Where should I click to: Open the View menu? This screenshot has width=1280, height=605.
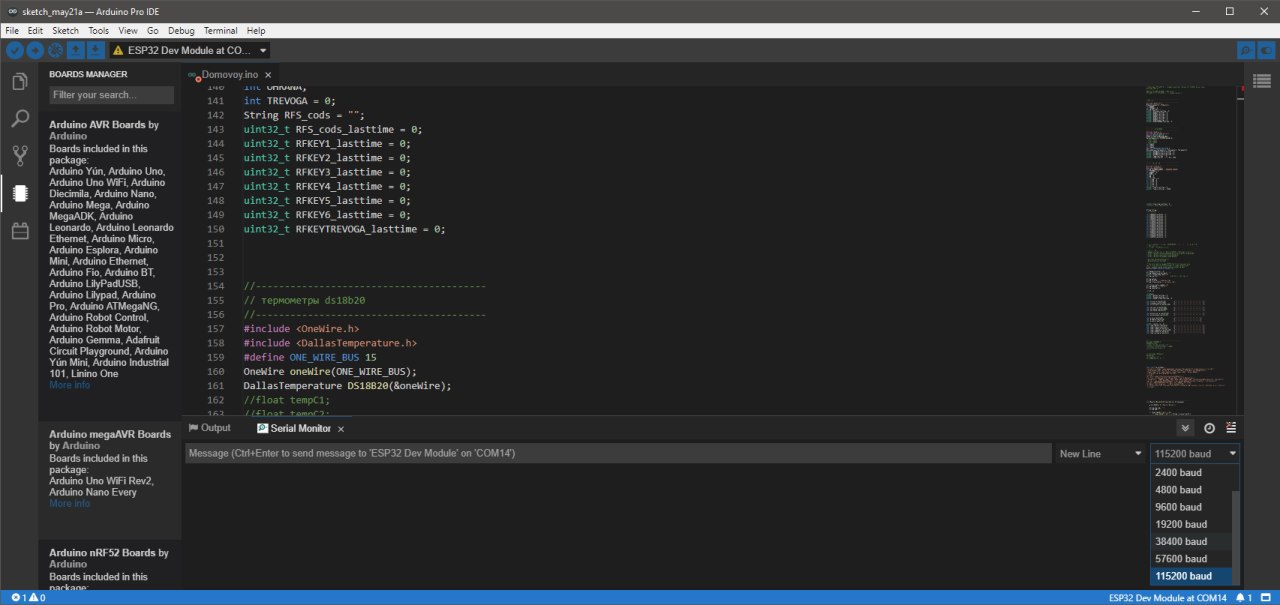click(128, 31)
